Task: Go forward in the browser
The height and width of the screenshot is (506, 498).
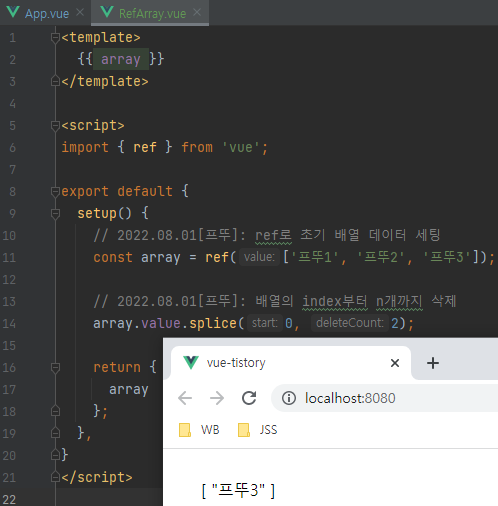Action: click(x=217, y=398)
